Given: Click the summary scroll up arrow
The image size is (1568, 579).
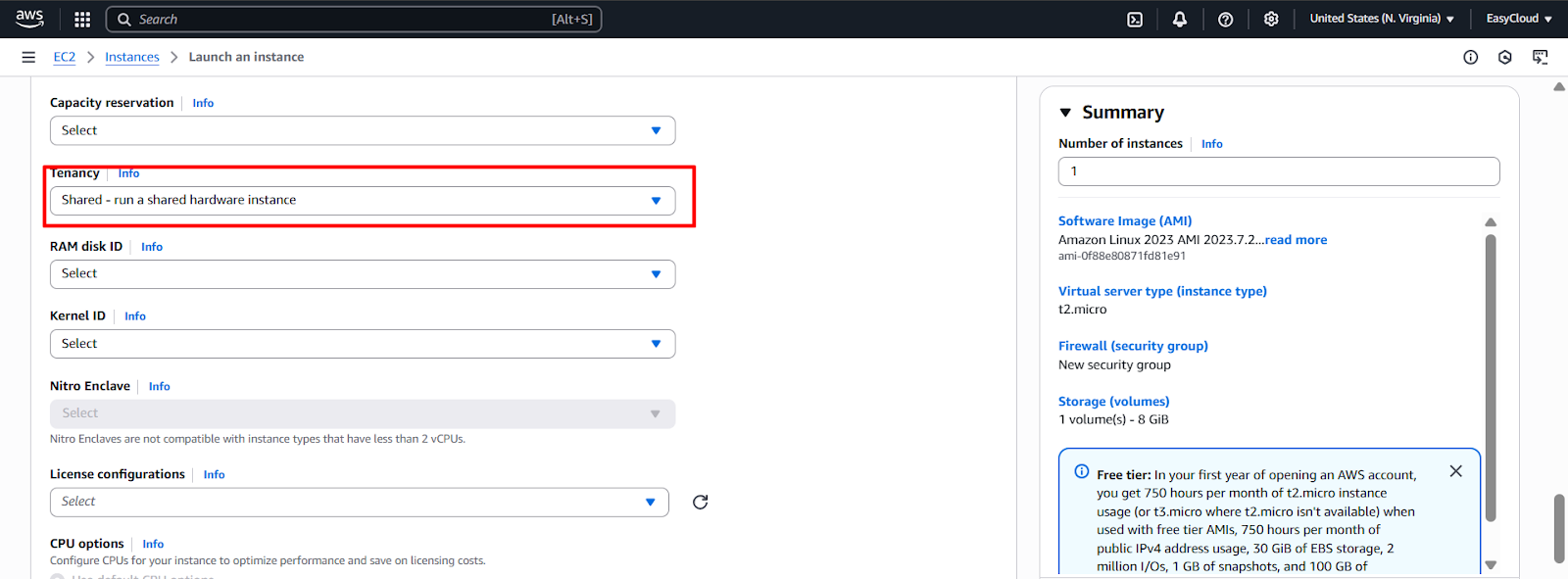Looking at the screenshot, I should (1491, 222).
